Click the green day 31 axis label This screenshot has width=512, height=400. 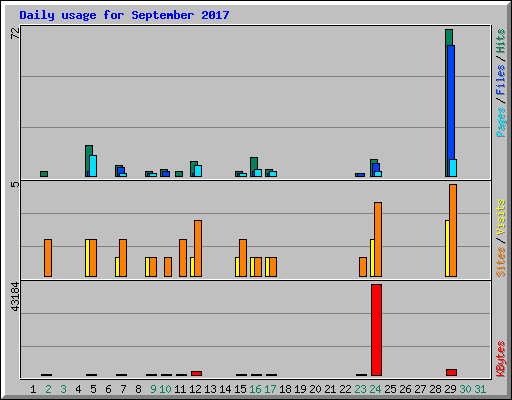point(480,389)
